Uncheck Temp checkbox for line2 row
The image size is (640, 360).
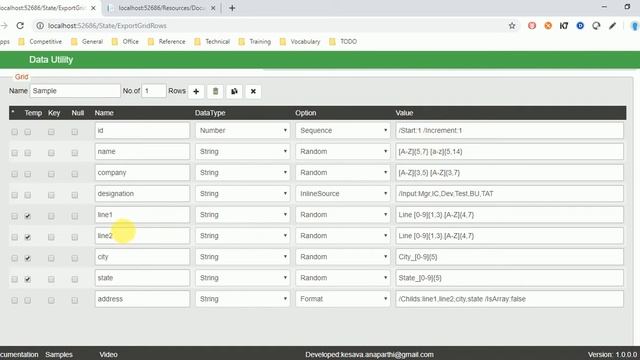pyautogui.click(x=28, y=237)
